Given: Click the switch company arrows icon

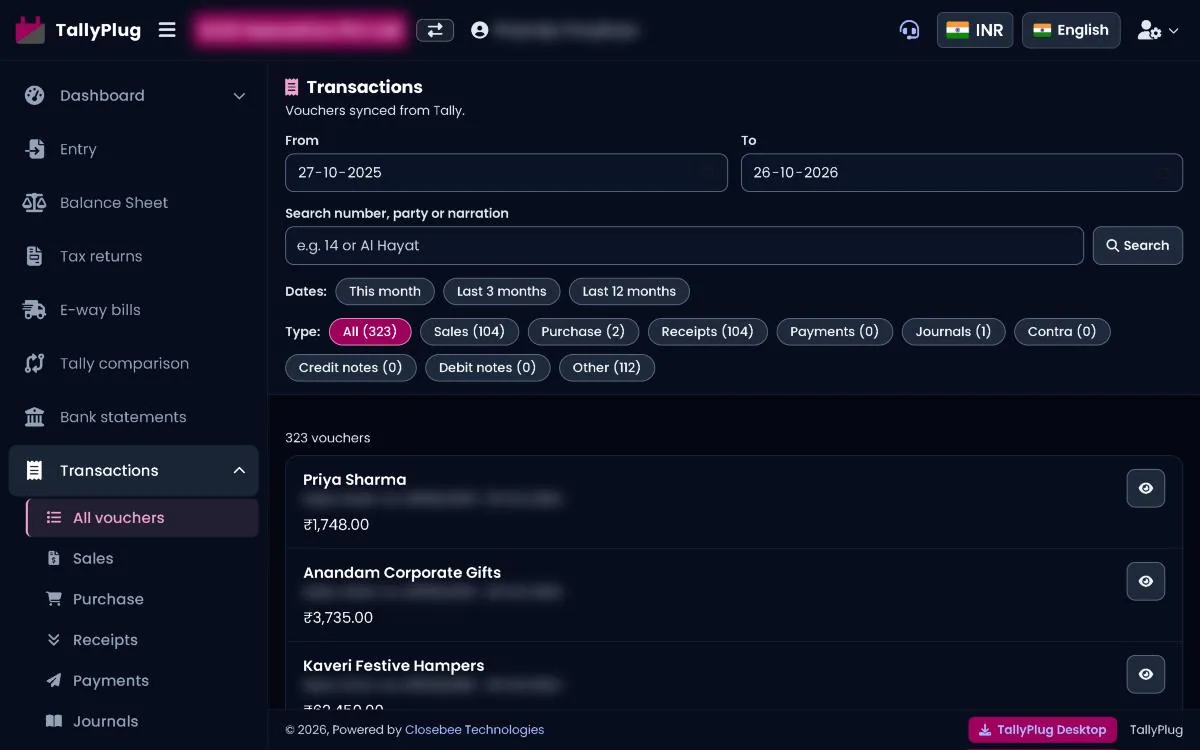Looking at the screenshot, I should coord(435,30).
